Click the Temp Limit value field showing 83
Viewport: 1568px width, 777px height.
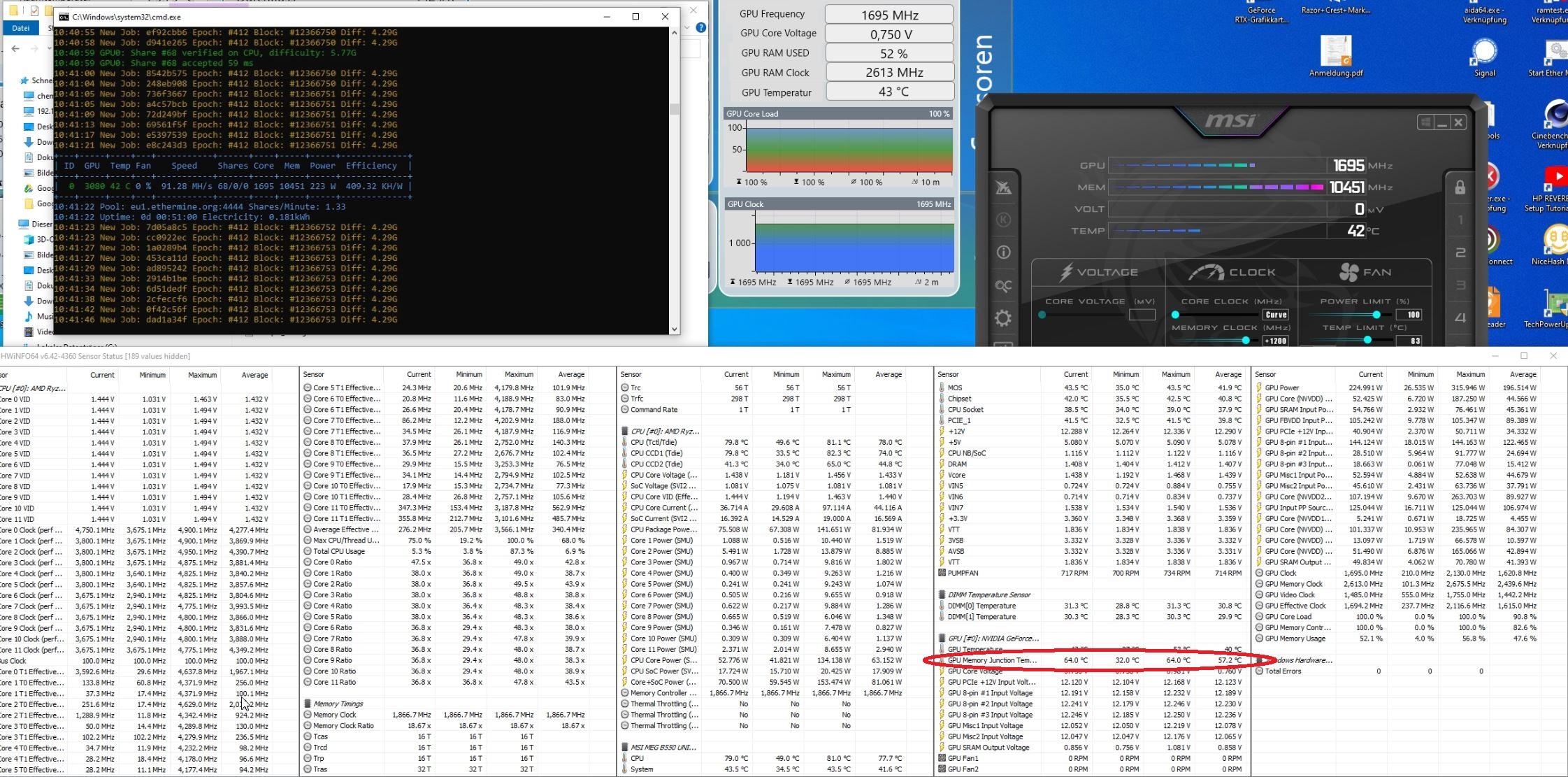1410,341
